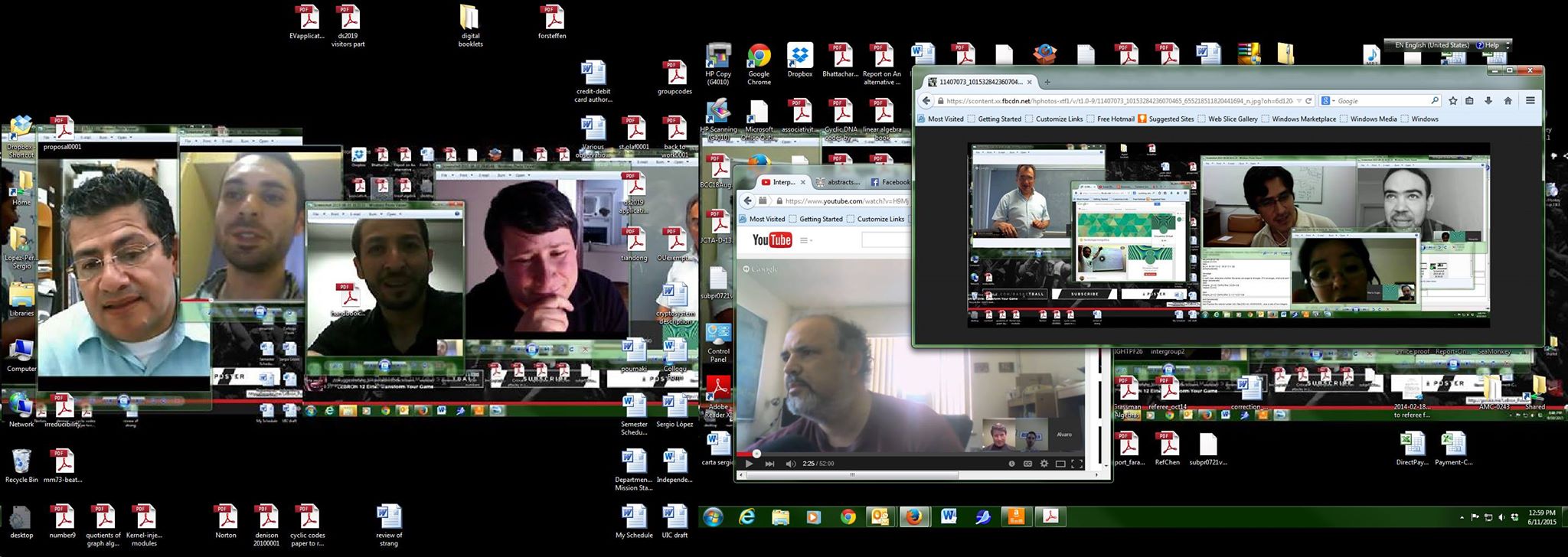Image resolution: width=1568 pixels, height=557 pixels.
Task: Click horizontal scrollbar under YouTube video
Action: 852,475
